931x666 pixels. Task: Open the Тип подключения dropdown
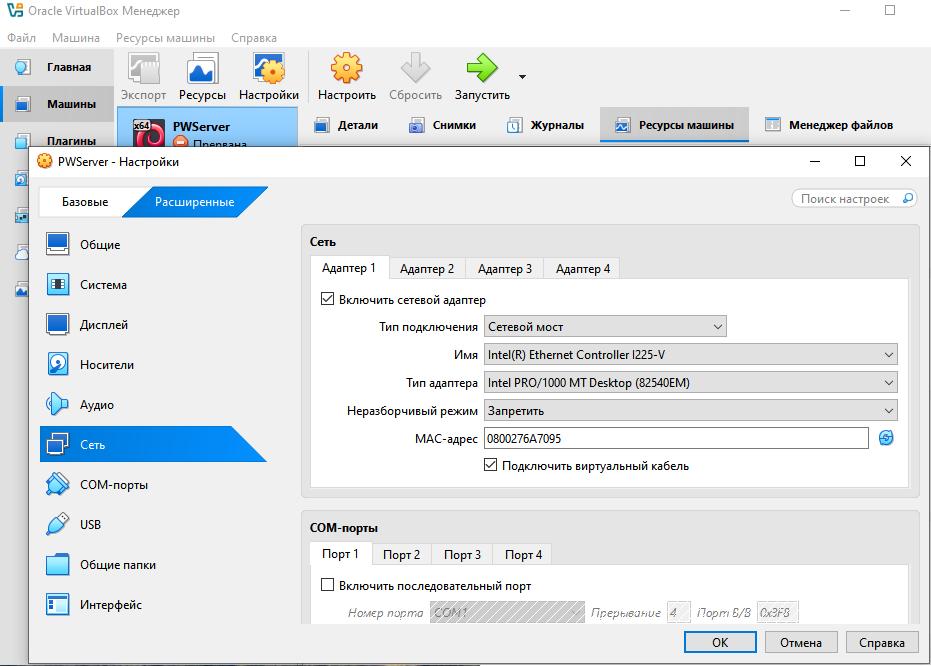pyautogui.click(x=605, y=327)
